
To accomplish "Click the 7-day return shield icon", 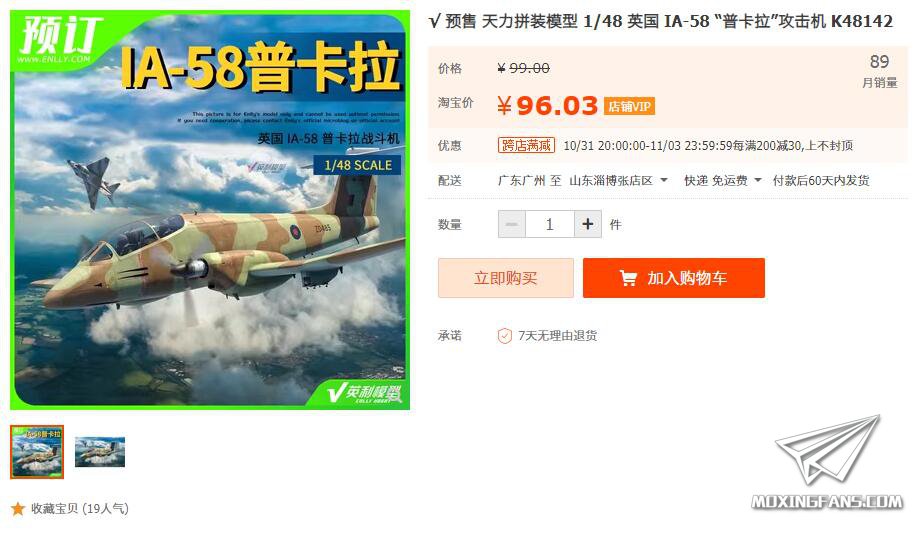I will tap(504, 335).
